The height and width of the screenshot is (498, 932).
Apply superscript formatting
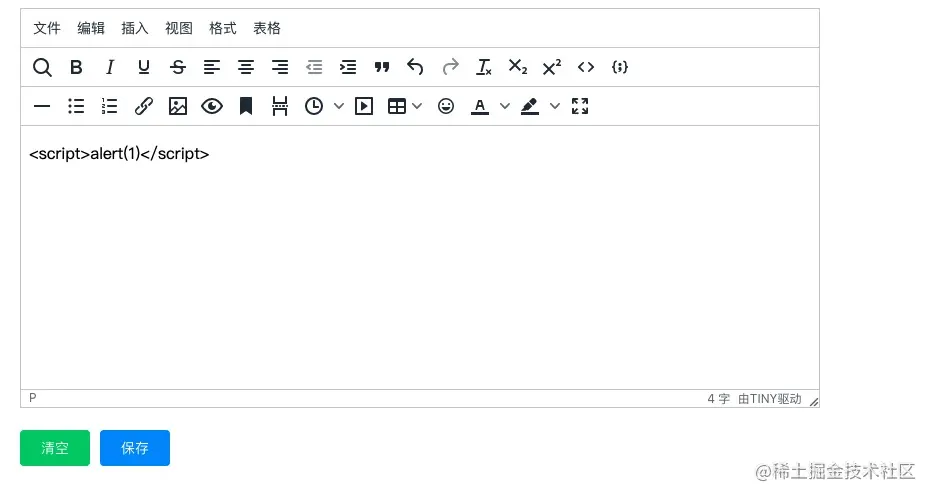552,67
